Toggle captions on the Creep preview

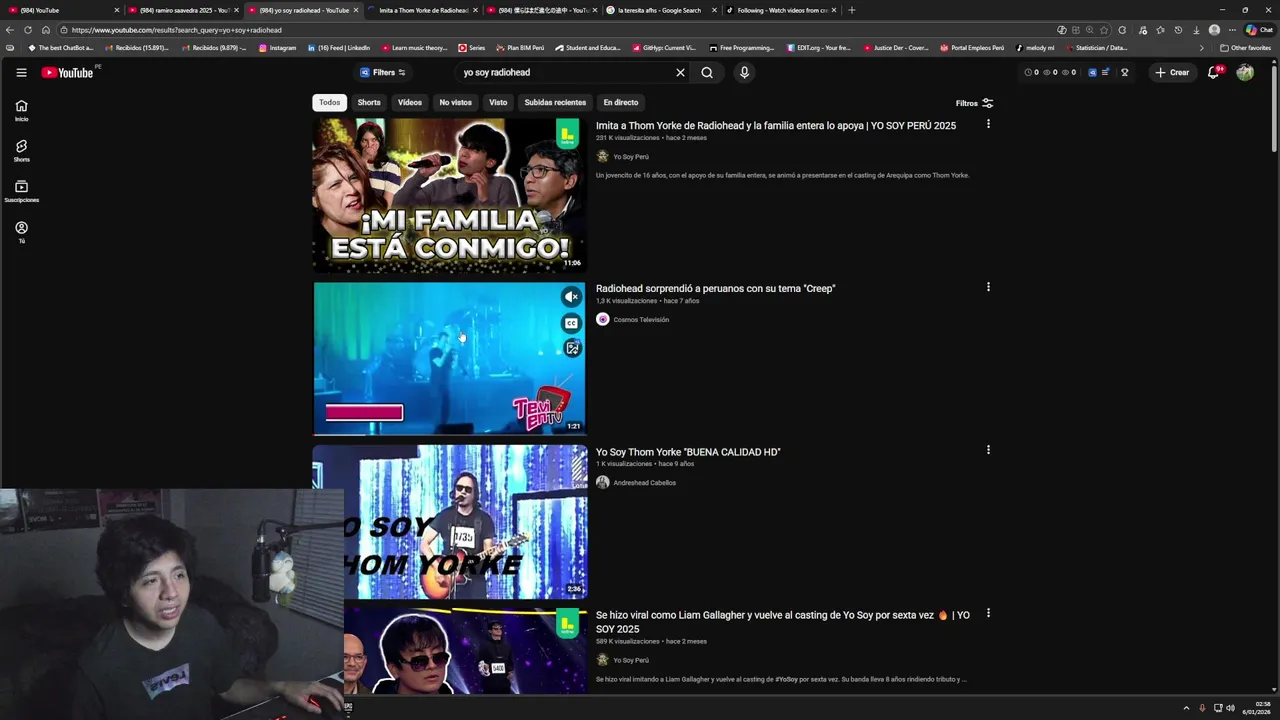571,323
